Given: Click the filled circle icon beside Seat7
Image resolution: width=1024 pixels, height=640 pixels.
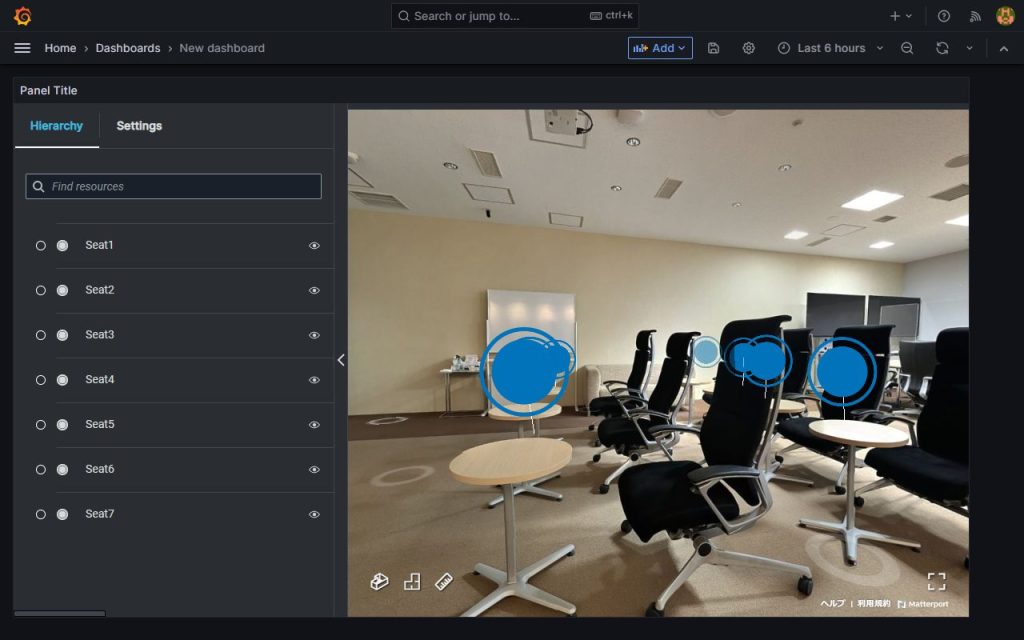Looking at the screenshot, I should pos(62,515).
